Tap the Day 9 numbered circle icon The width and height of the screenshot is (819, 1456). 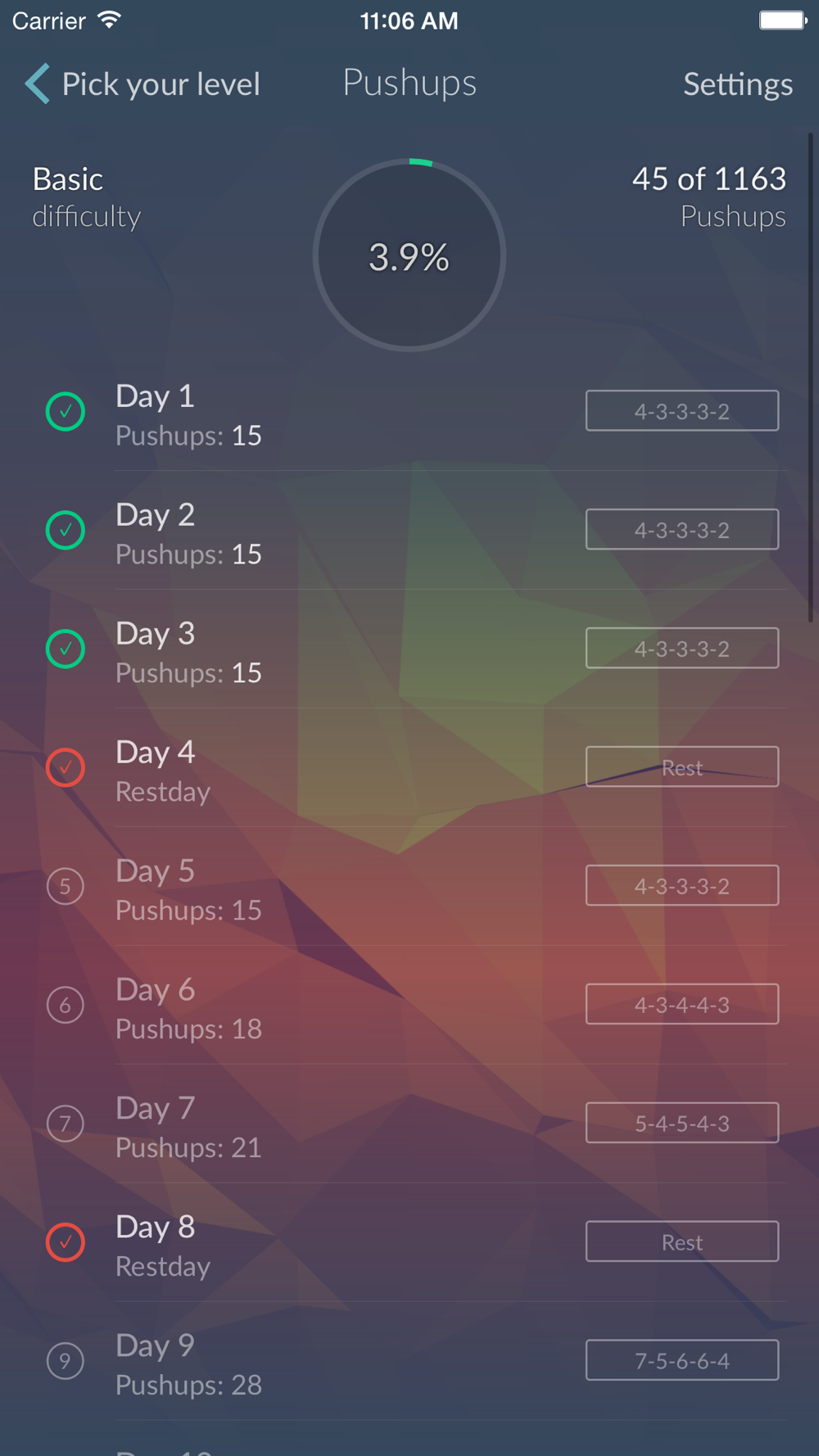(x=66, y=1361)
